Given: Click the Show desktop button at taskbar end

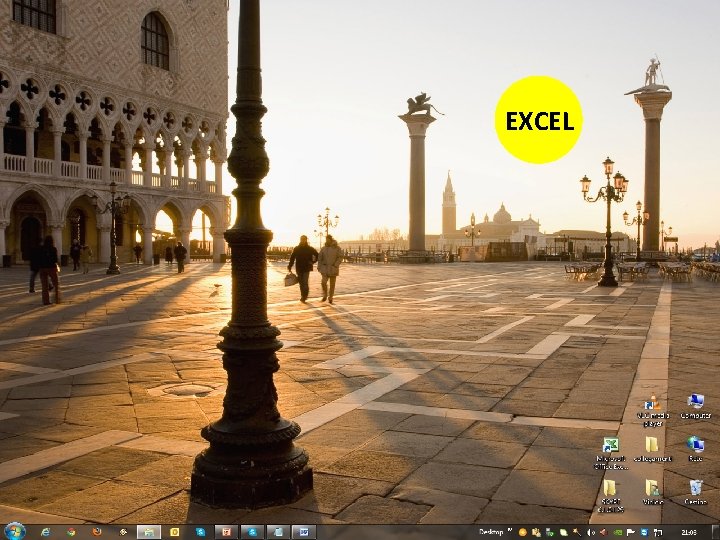Looking at the screenshot, I should (716, 533).
